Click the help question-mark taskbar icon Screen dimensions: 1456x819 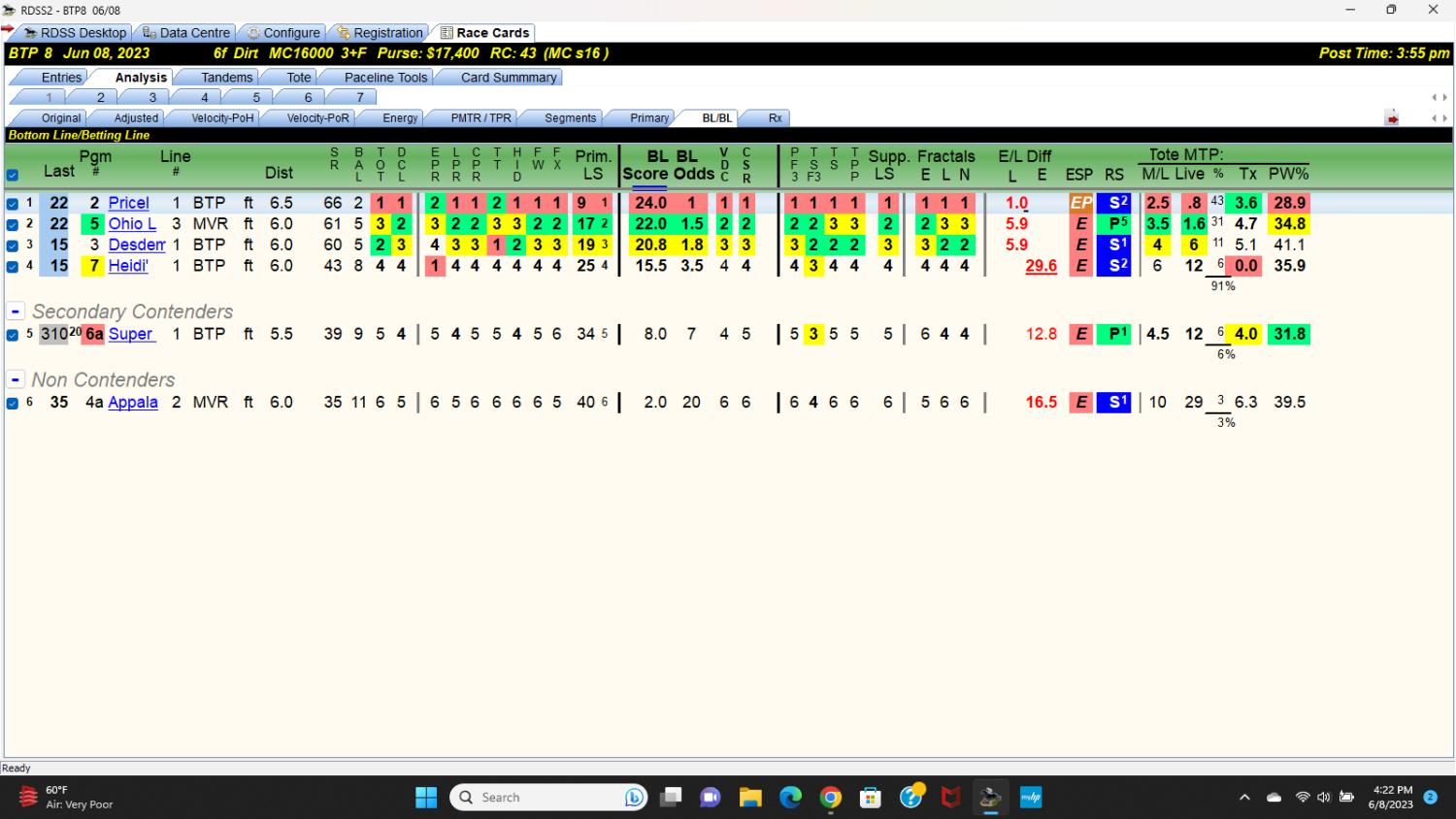point(911,797)
